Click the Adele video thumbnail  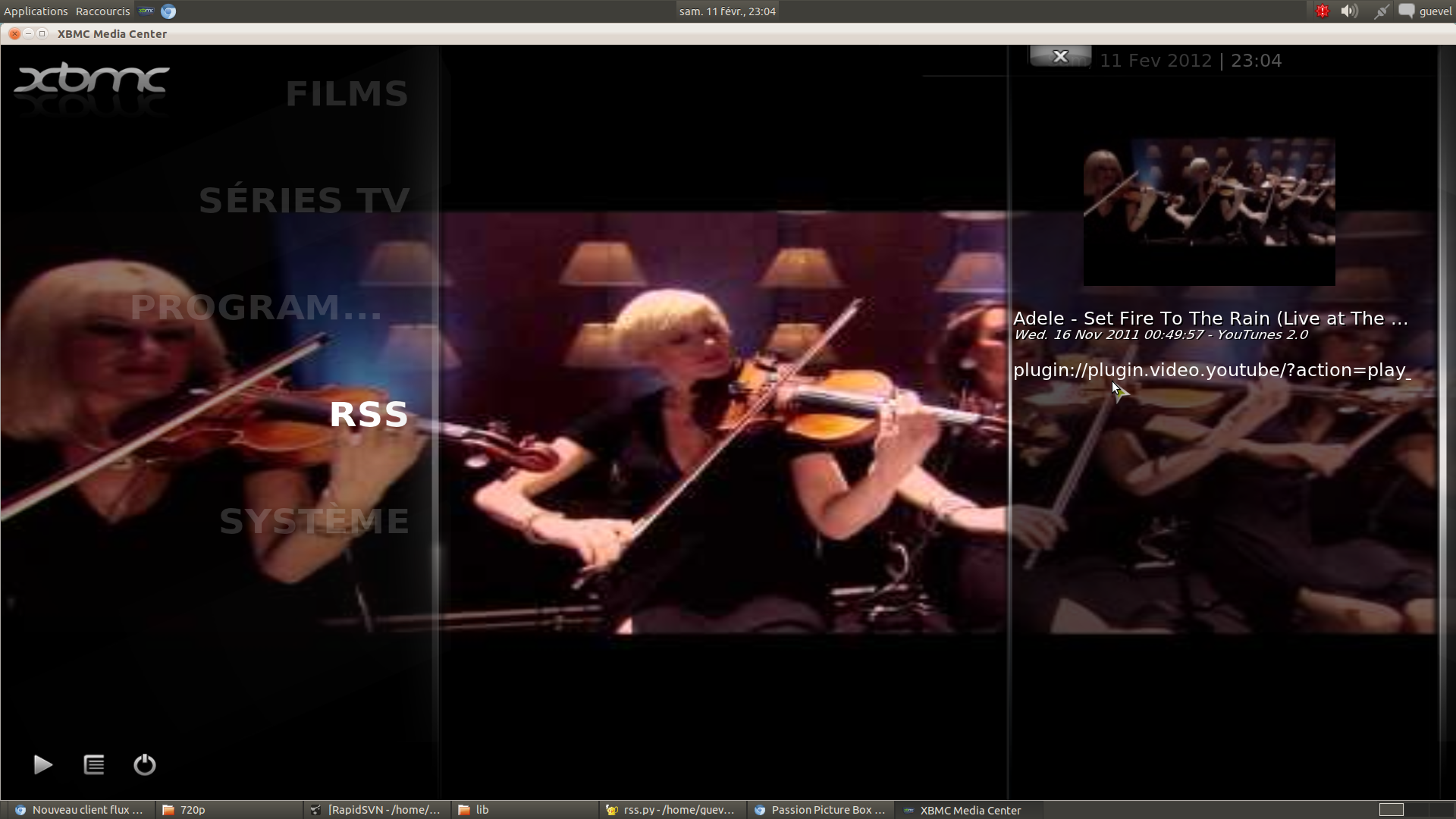point(1209,212)
